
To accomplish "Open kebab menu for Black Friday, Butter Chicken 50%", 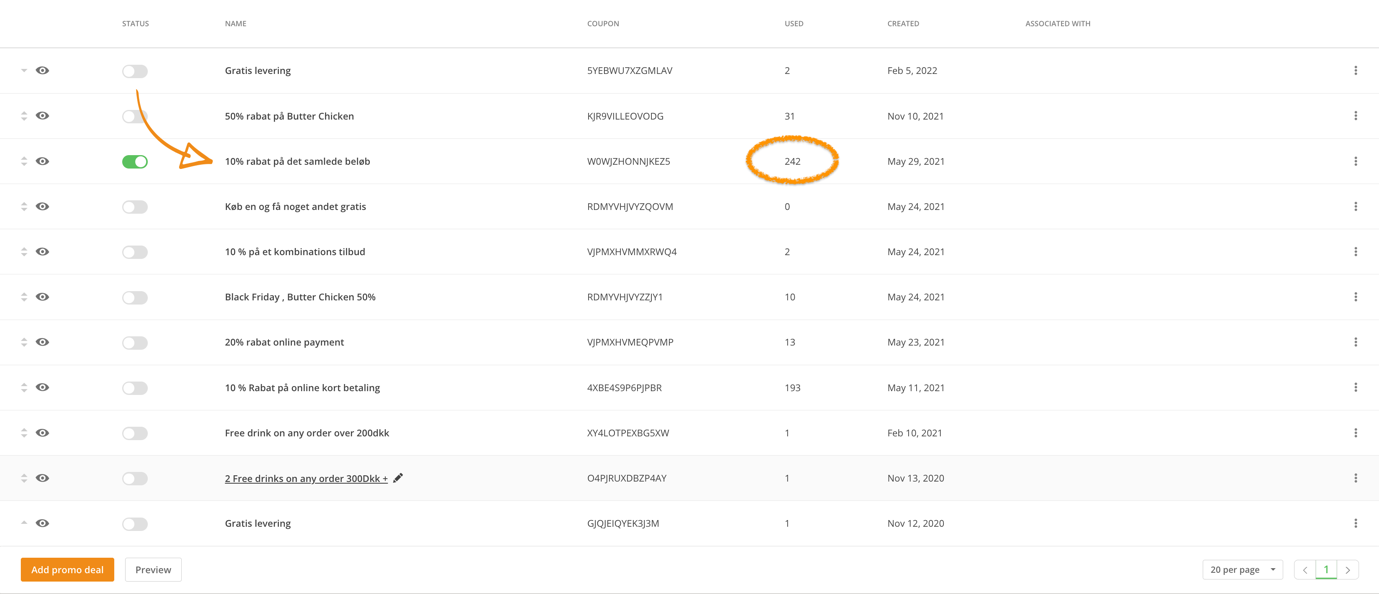I will 1355,297.
